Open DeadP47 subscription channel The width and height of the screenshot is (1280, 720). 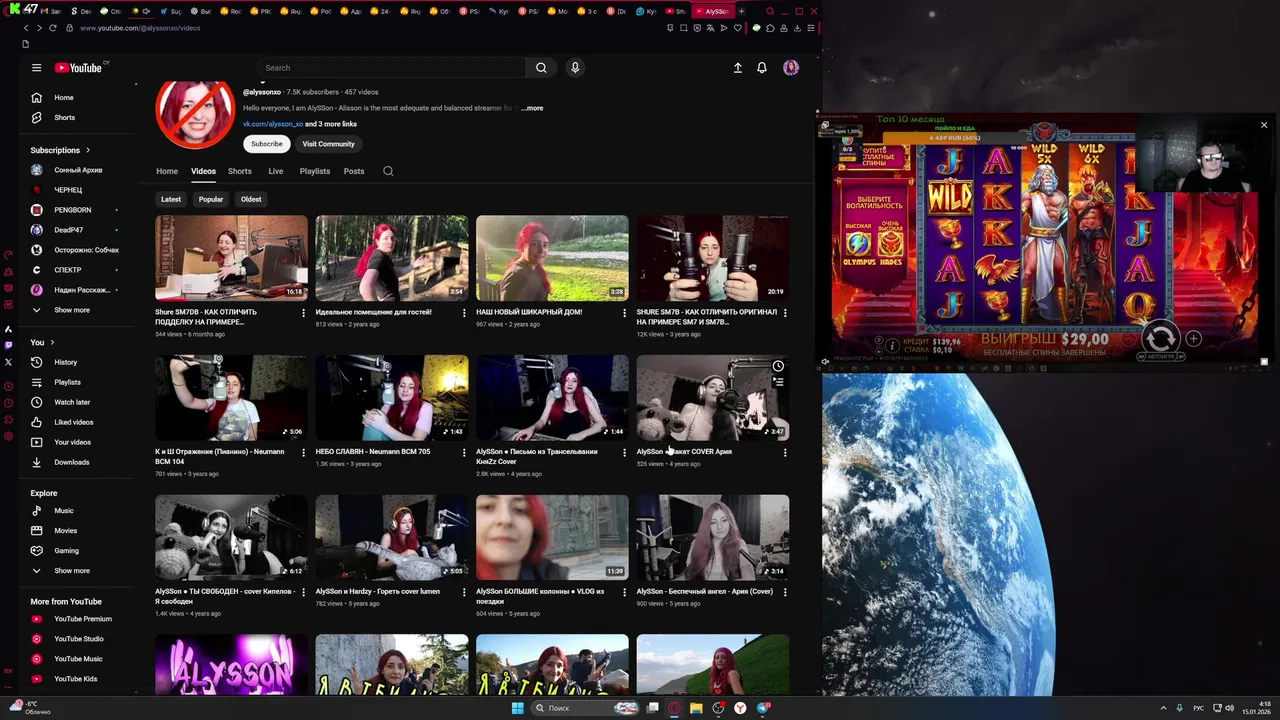tap(70, 230)
